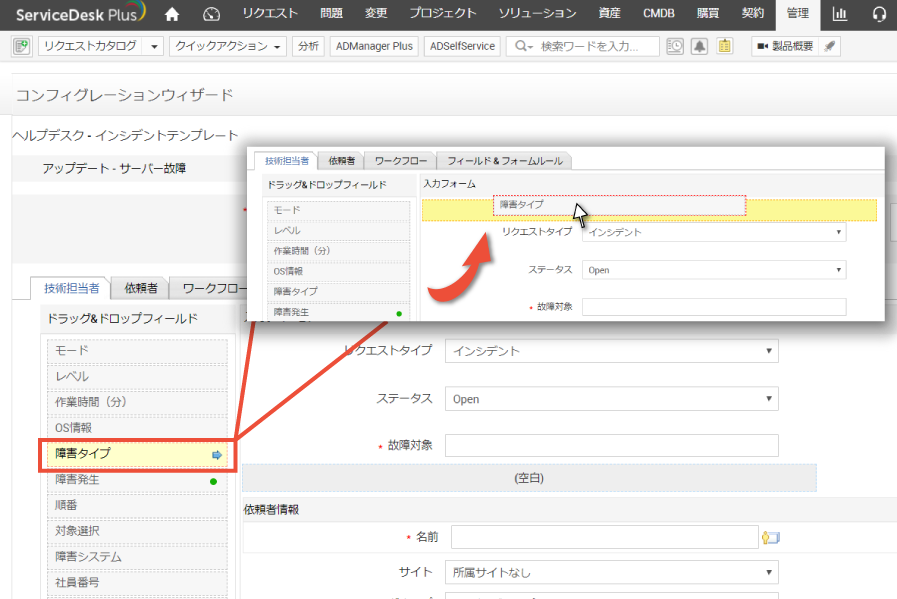Click the 分析 button
The height and width of the screenshot is (599, 897).
coord(308,46)
